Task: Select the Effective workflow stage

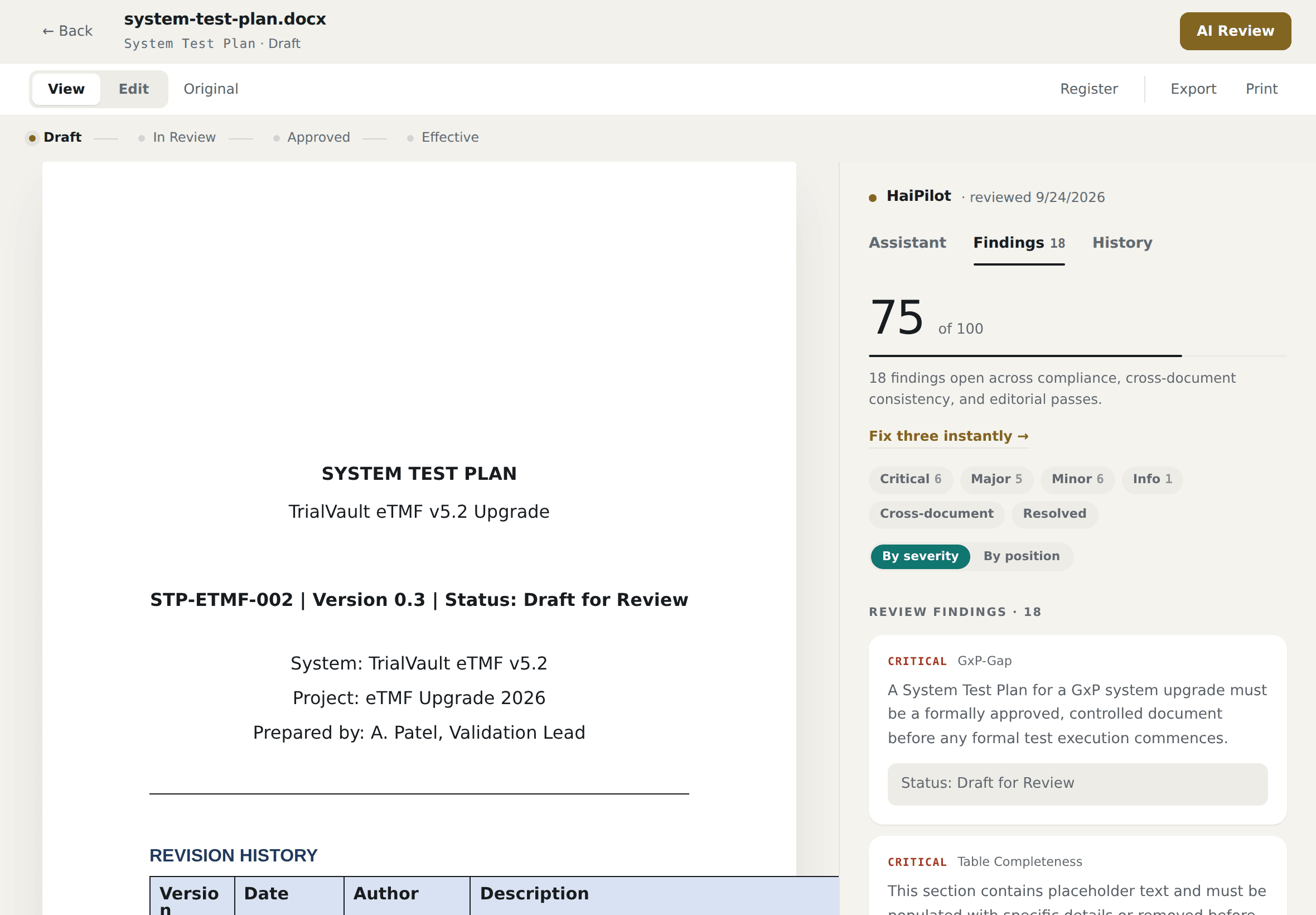Action: click(443, 138)
